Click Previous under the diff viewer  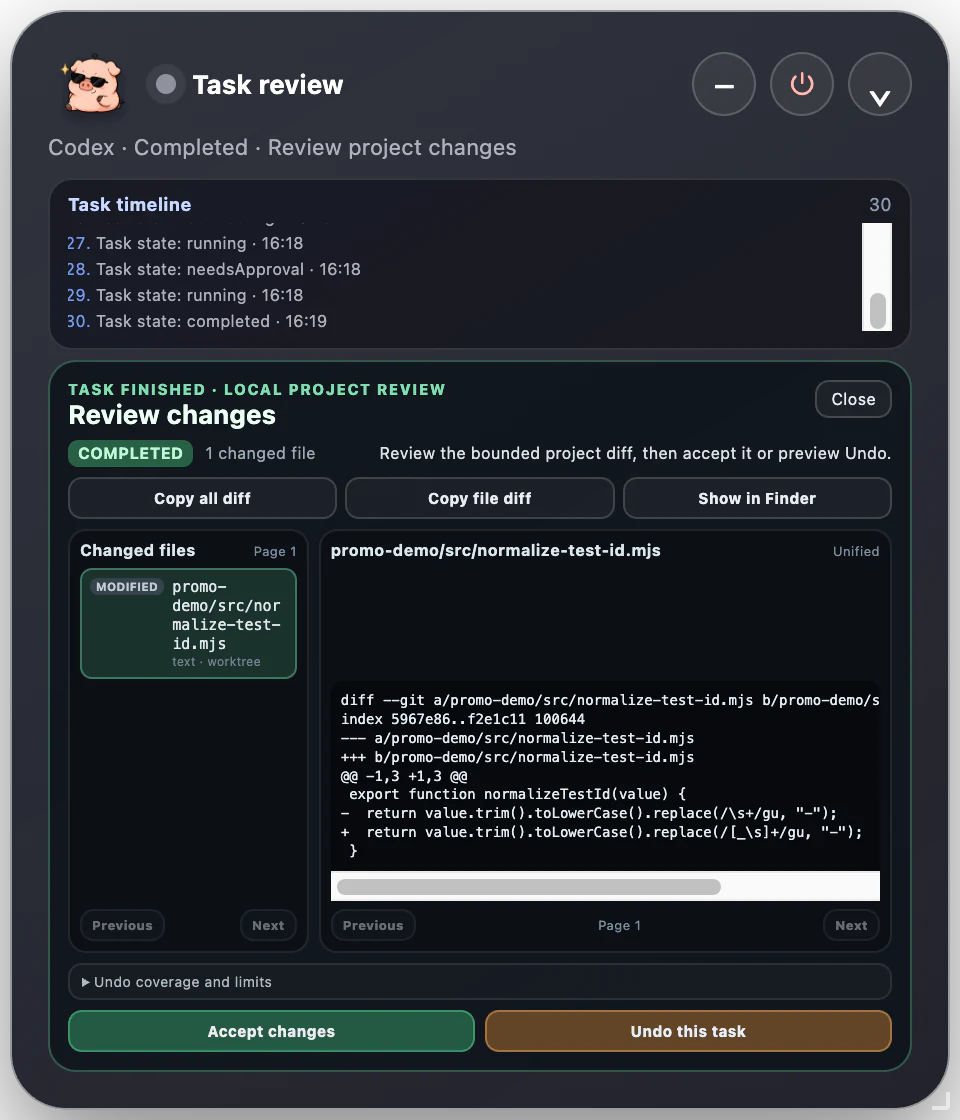coord(373,925)
